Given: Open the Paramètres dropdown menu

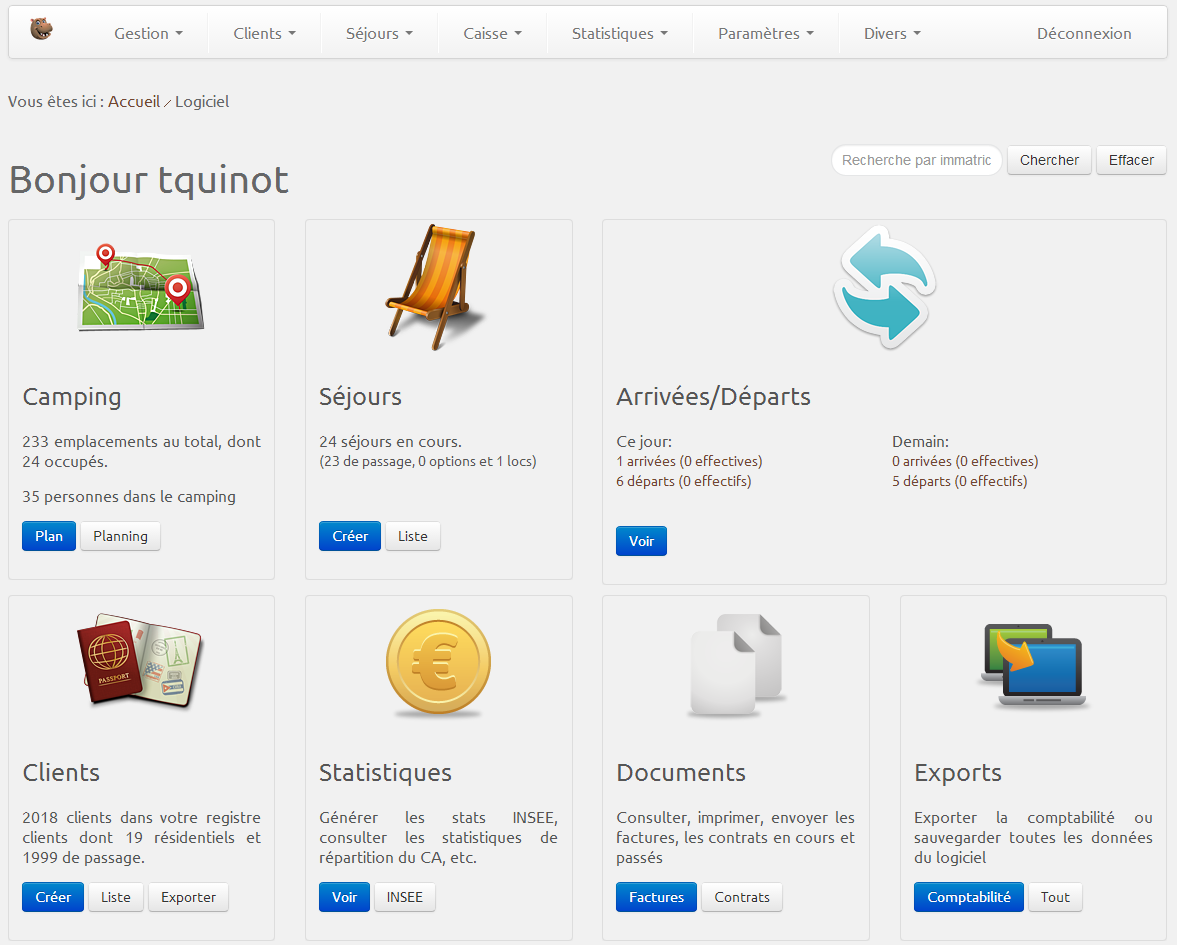Looking at the screenshot, I should [765, 33].
